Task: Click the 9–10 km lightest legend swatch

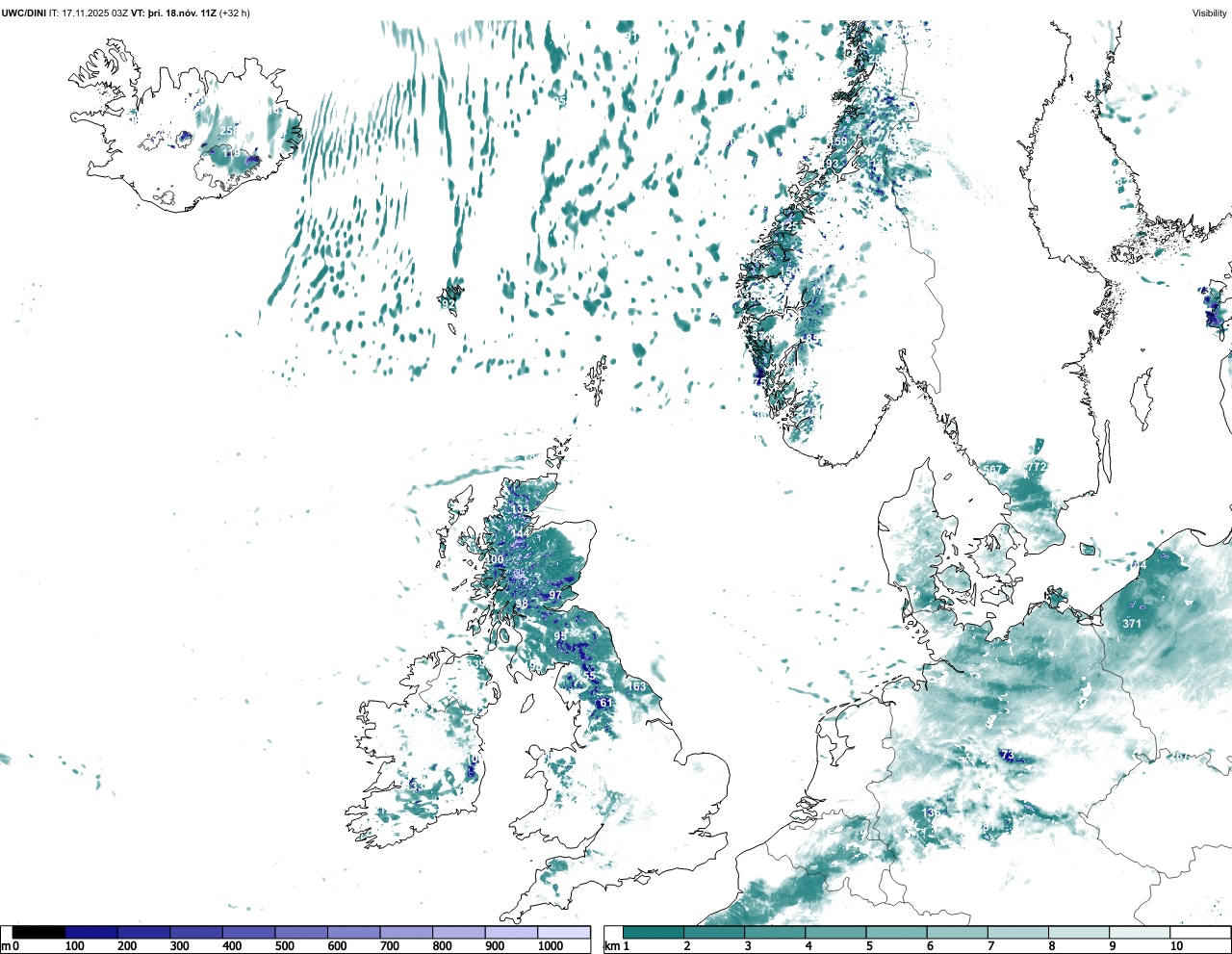Action: (x=1140, y=933)
